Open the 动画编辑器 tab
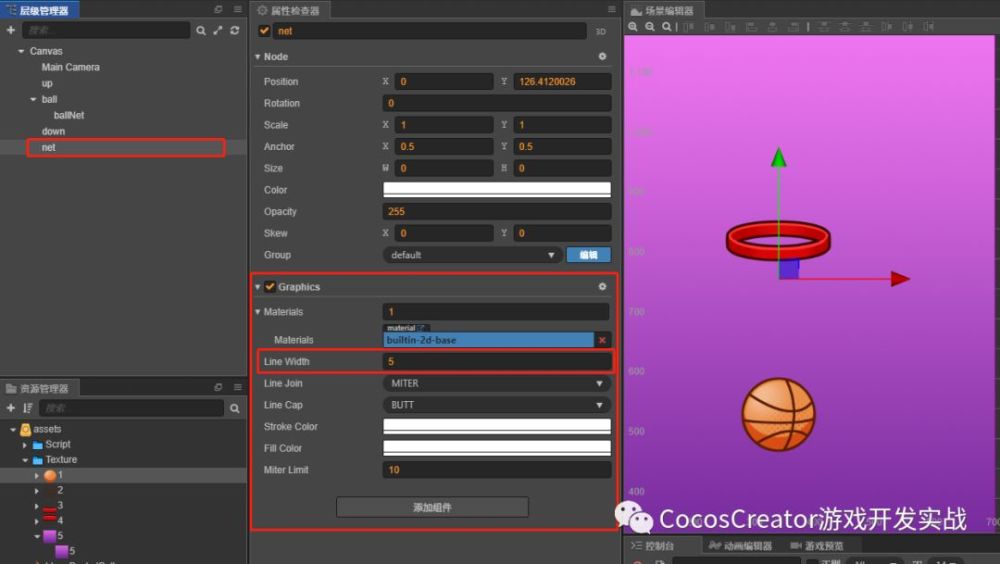 740,545
